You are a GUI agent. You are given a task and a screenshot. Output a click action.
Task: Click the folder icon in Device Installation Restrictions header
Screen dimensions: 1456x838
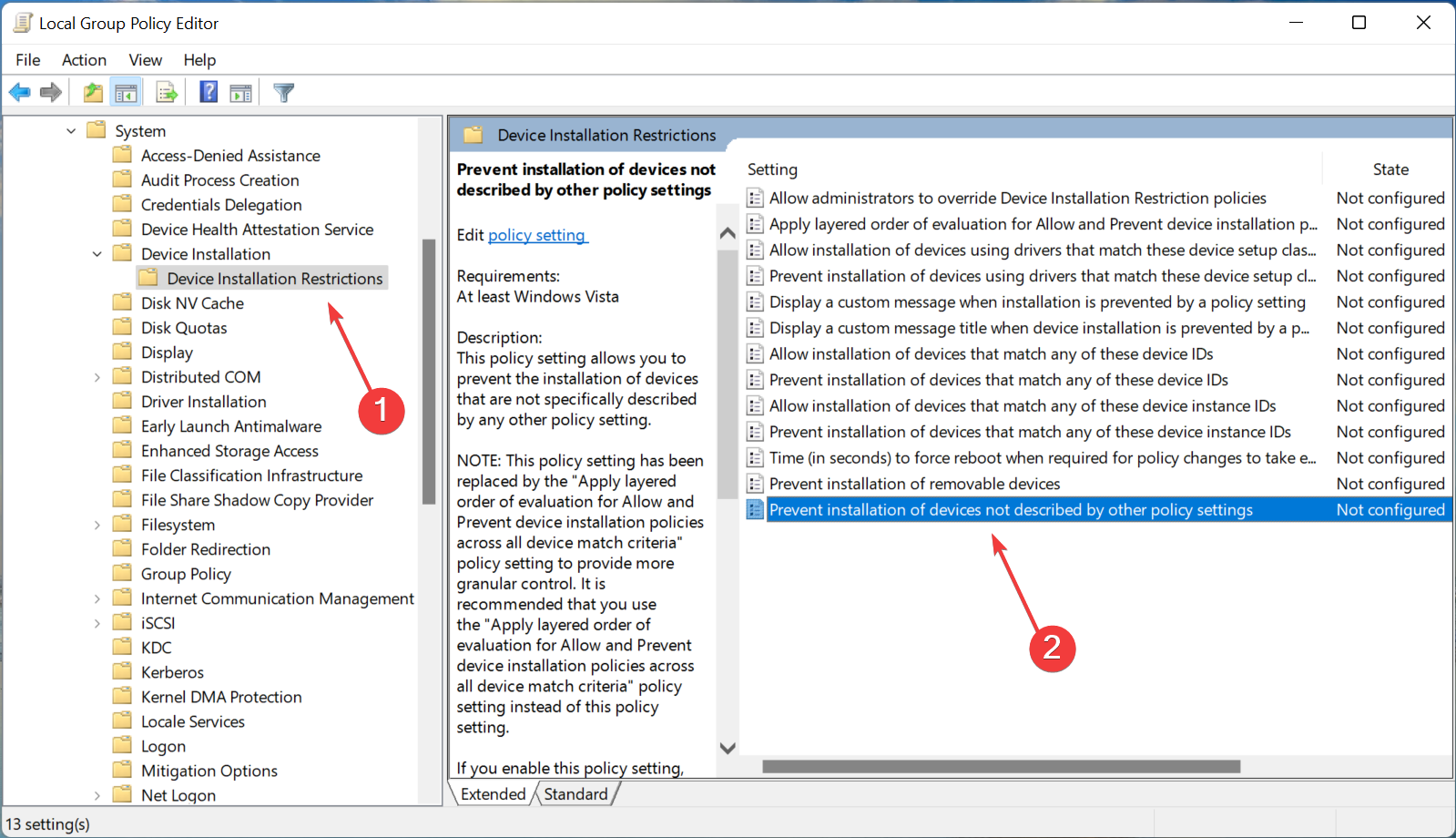pyautogui.click(x=473, y=135)
